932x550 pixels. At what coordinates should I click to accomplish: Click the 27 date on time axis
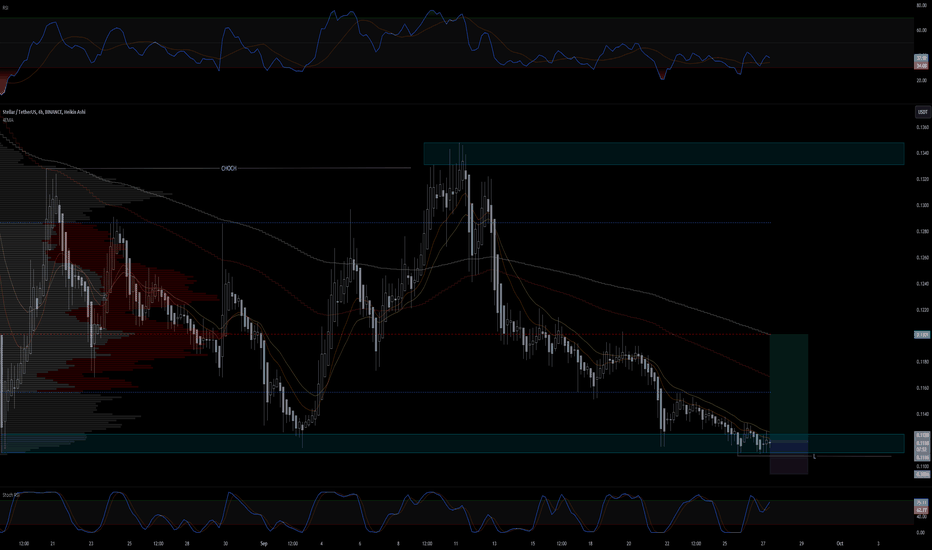pos(763,543)
